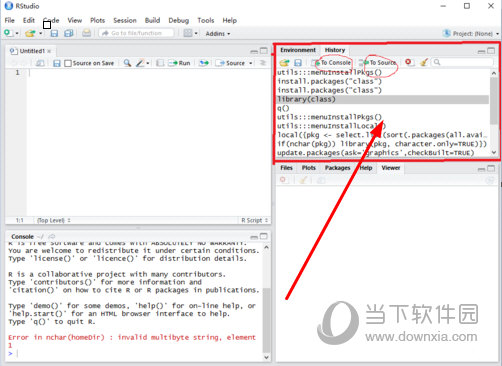Open the (Top Level) scope selector

pyautogui.click(x=53, y=220)
